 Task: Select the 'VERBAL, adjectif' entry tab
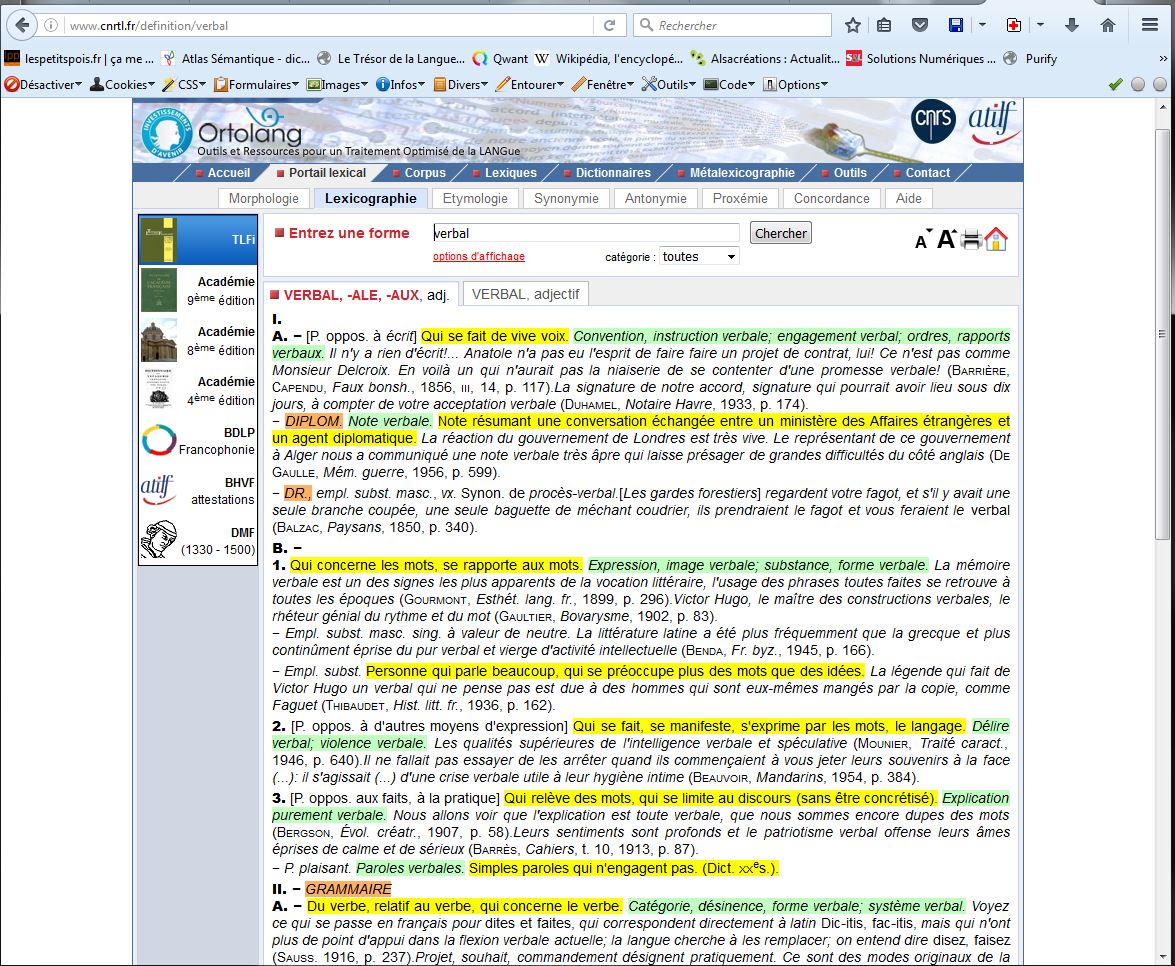(525, 294)
